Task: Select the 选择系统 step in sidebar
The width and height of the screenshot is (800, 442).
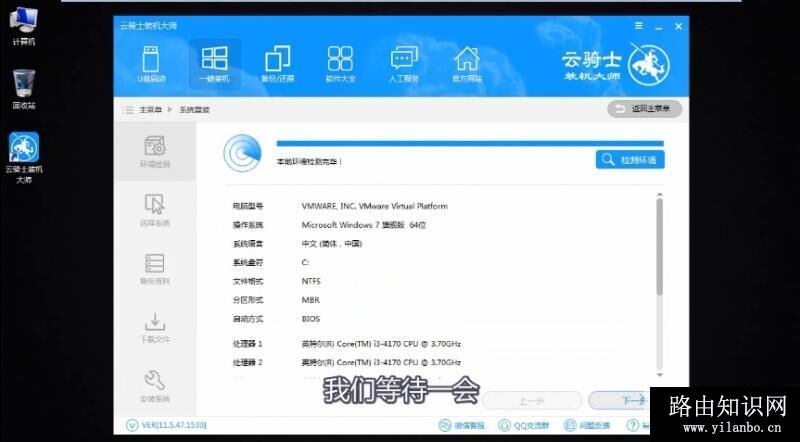Action: 155,210
